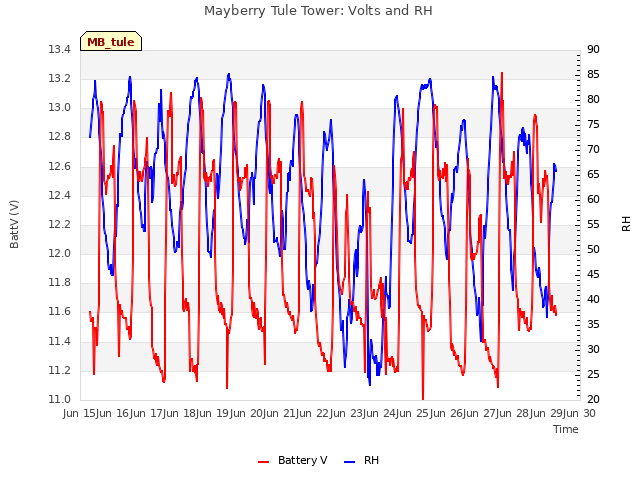Click the Jun 19 time axis label
This screenshot has height=480, width=640.
214,414
